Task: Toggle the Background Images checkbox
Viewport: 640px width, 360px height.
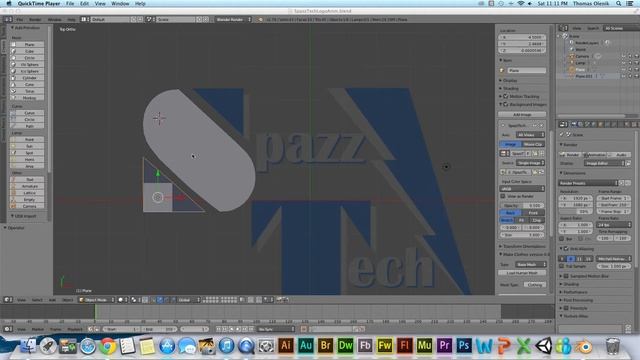Action: (x=506, y=104)
